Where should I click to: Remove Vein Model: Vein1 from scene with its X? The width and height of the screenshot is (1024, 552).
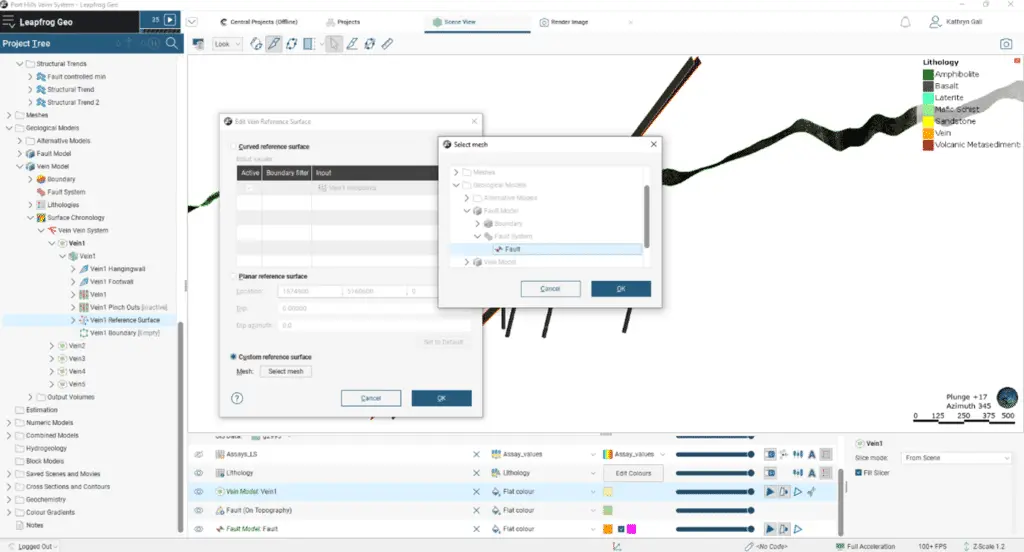(476, 491)
